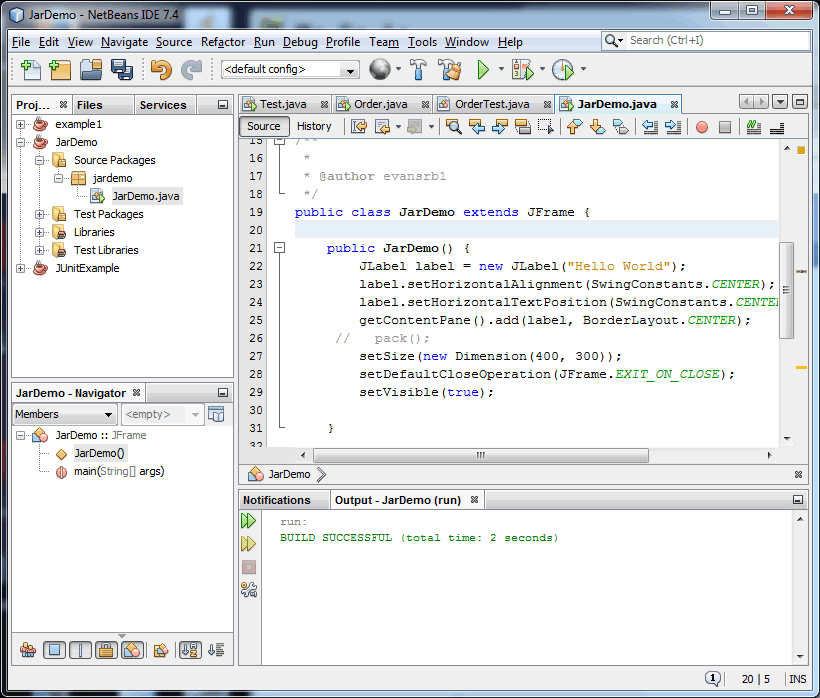
Task: Toggle Rectangular Selection in editor toolbar
Action: pos(545,127)
